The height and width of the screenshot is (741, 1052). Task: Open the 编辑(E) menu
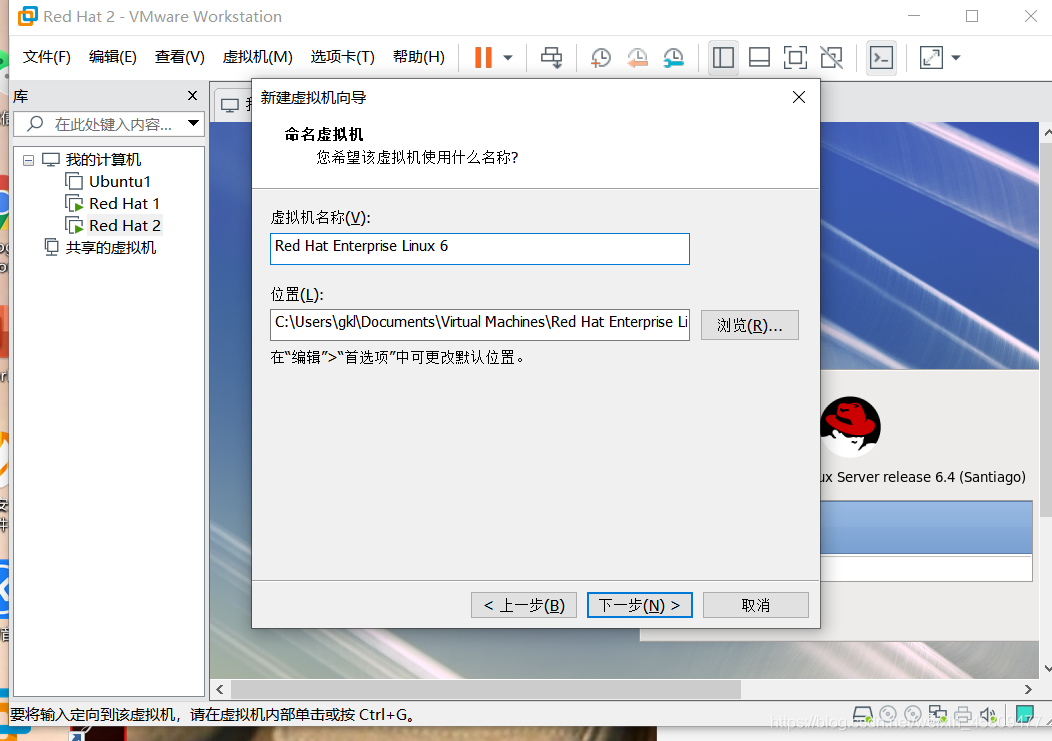tap(113, 57)
